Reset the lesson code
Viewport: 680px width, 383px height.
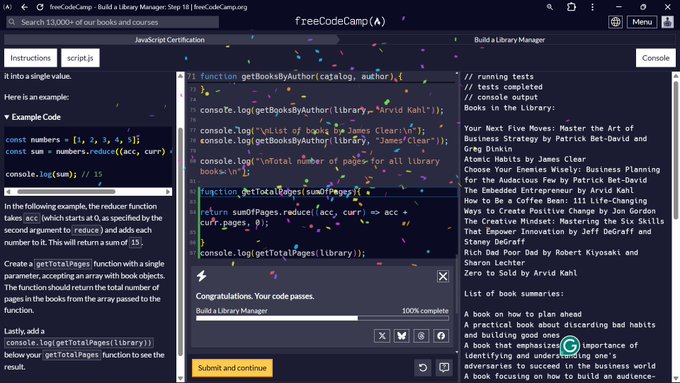[423, 368]
